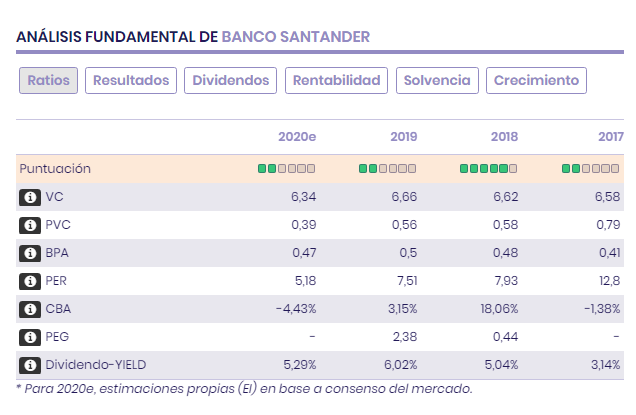The width and height of the screenshot is (636, 415).
Task: Click the Puntuación row label
Action: pyautogui.click(x=55, y=169)
